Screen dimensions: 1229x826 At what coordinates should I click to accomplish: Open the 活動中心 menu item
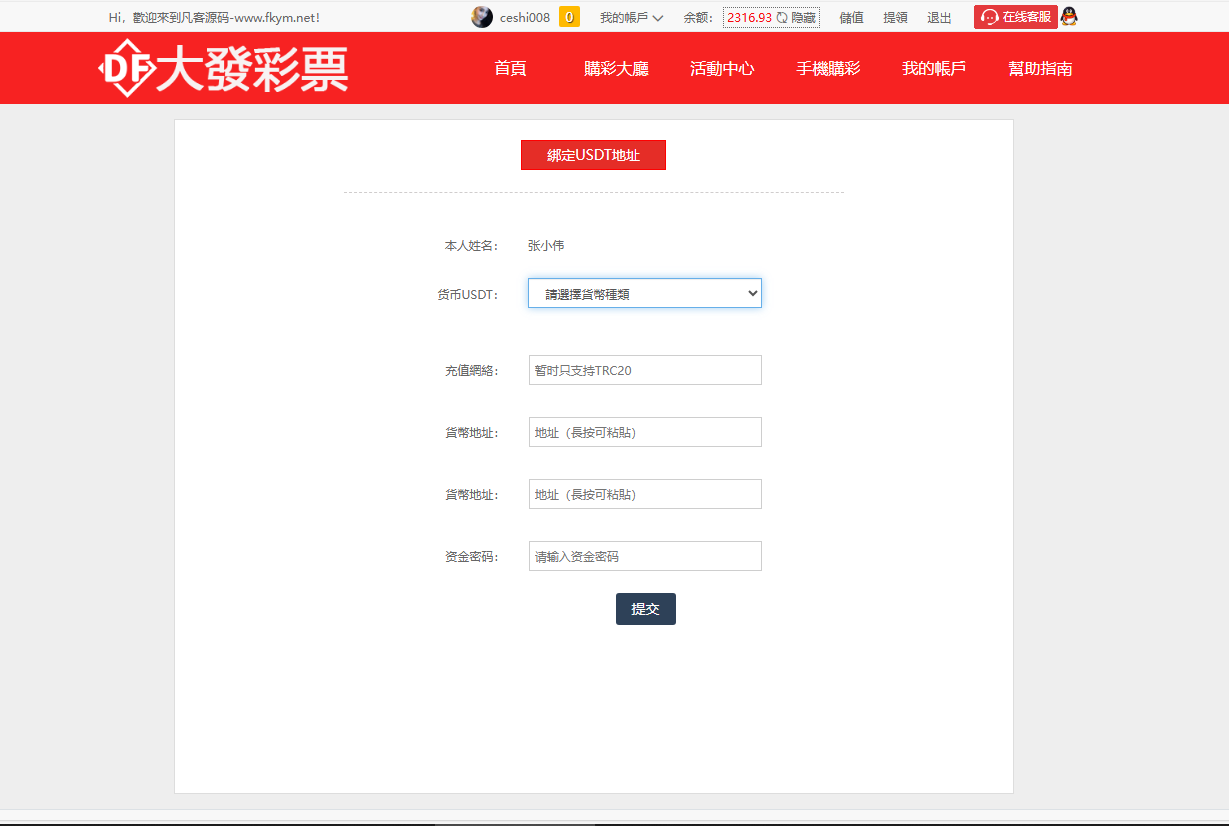pyautogui.click(x=722, y=68)
